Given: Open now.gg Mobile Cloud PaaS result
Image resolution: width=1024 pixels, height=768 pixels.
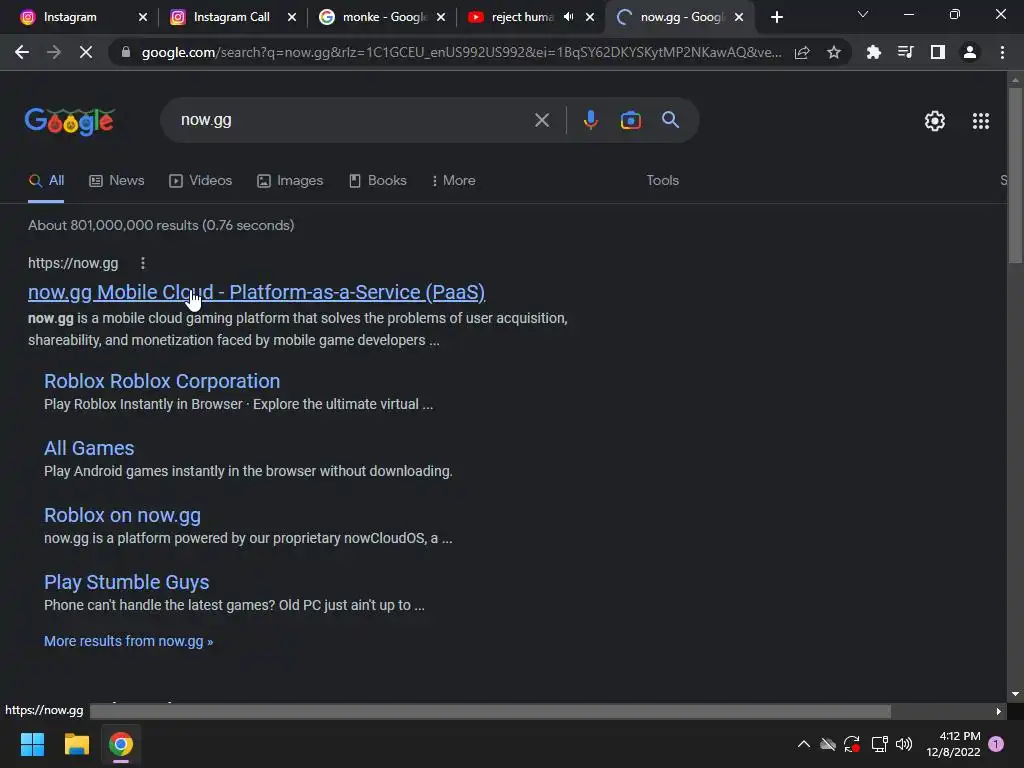Looking at the screenshot, I should pyautogui.click(x=257, y=292).
